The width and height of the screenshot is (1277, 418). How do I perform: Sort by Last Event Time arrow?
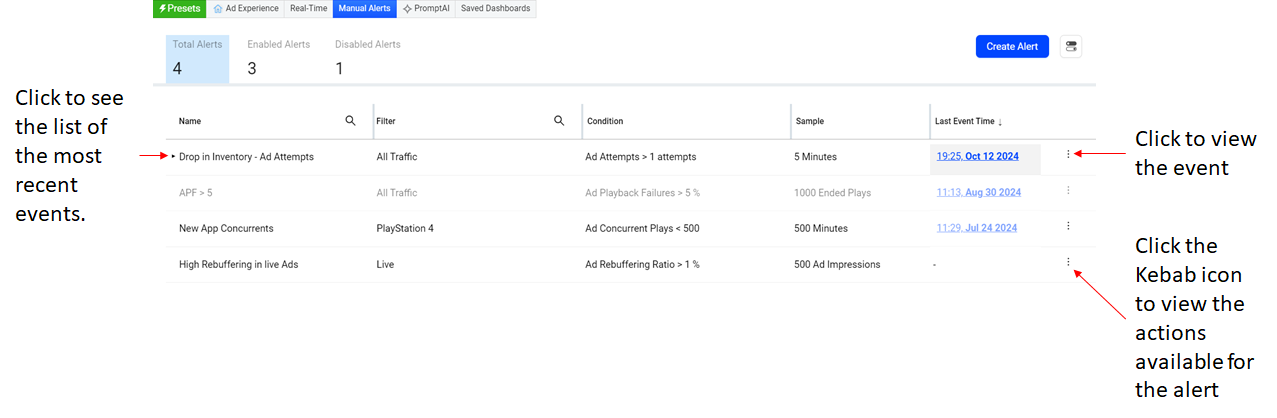click(1000, 122)
